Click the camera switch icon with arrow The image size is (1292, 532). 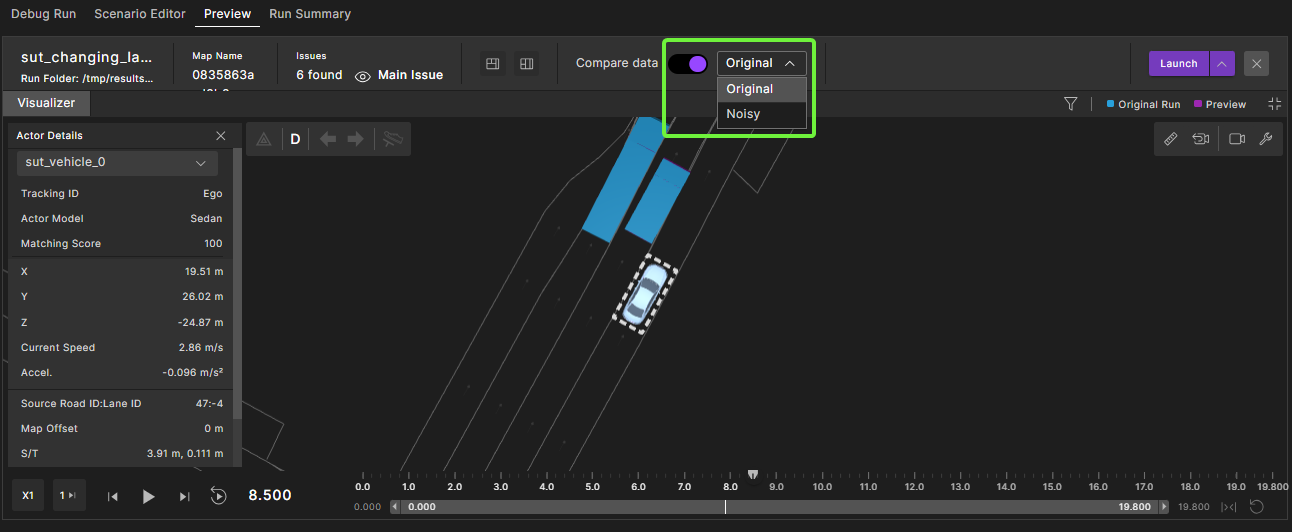pyautogui.click(x=1200, y=139)
